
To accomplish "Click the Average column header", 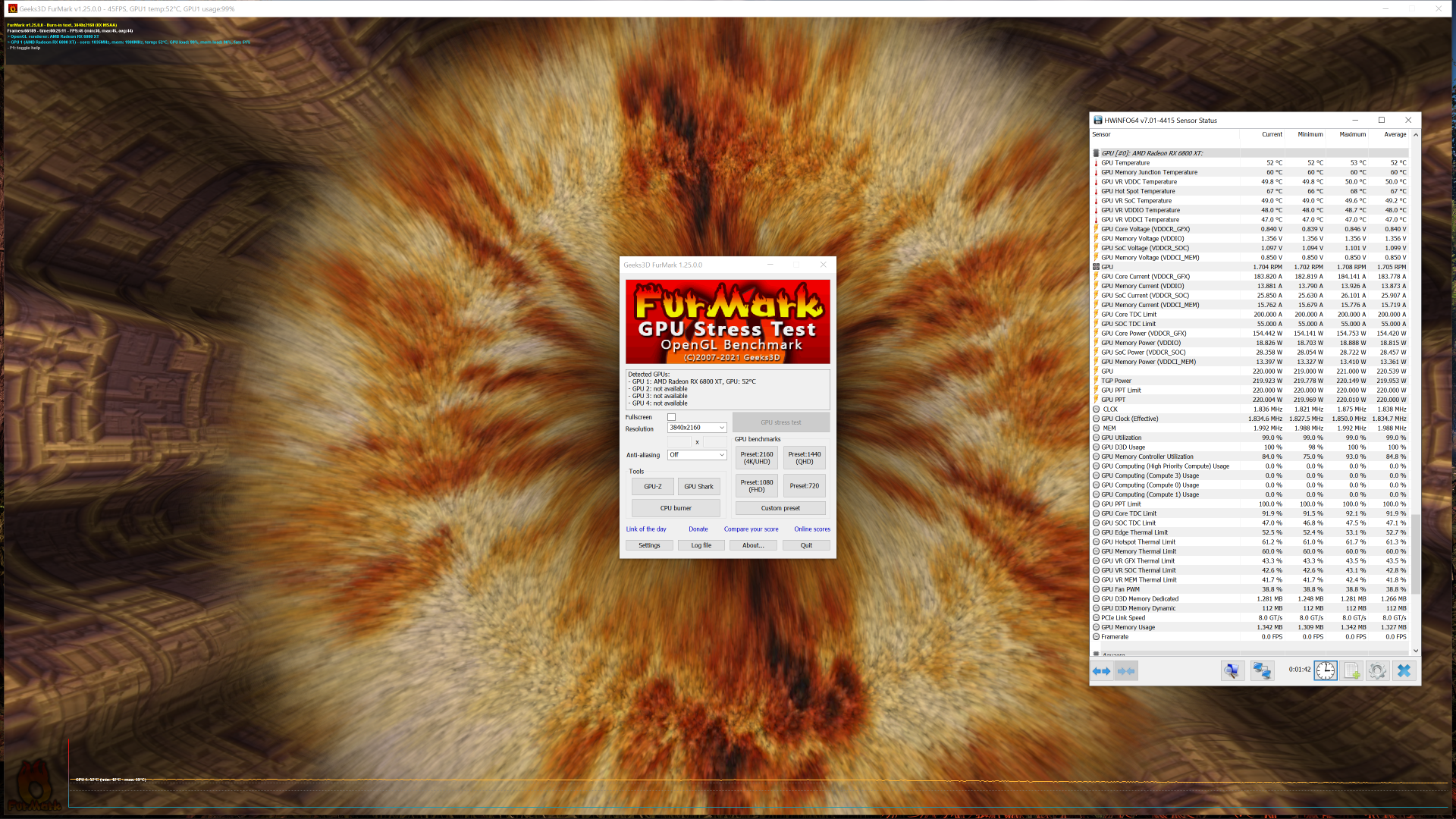I will pyautogui.click(x=1395, y=134).
